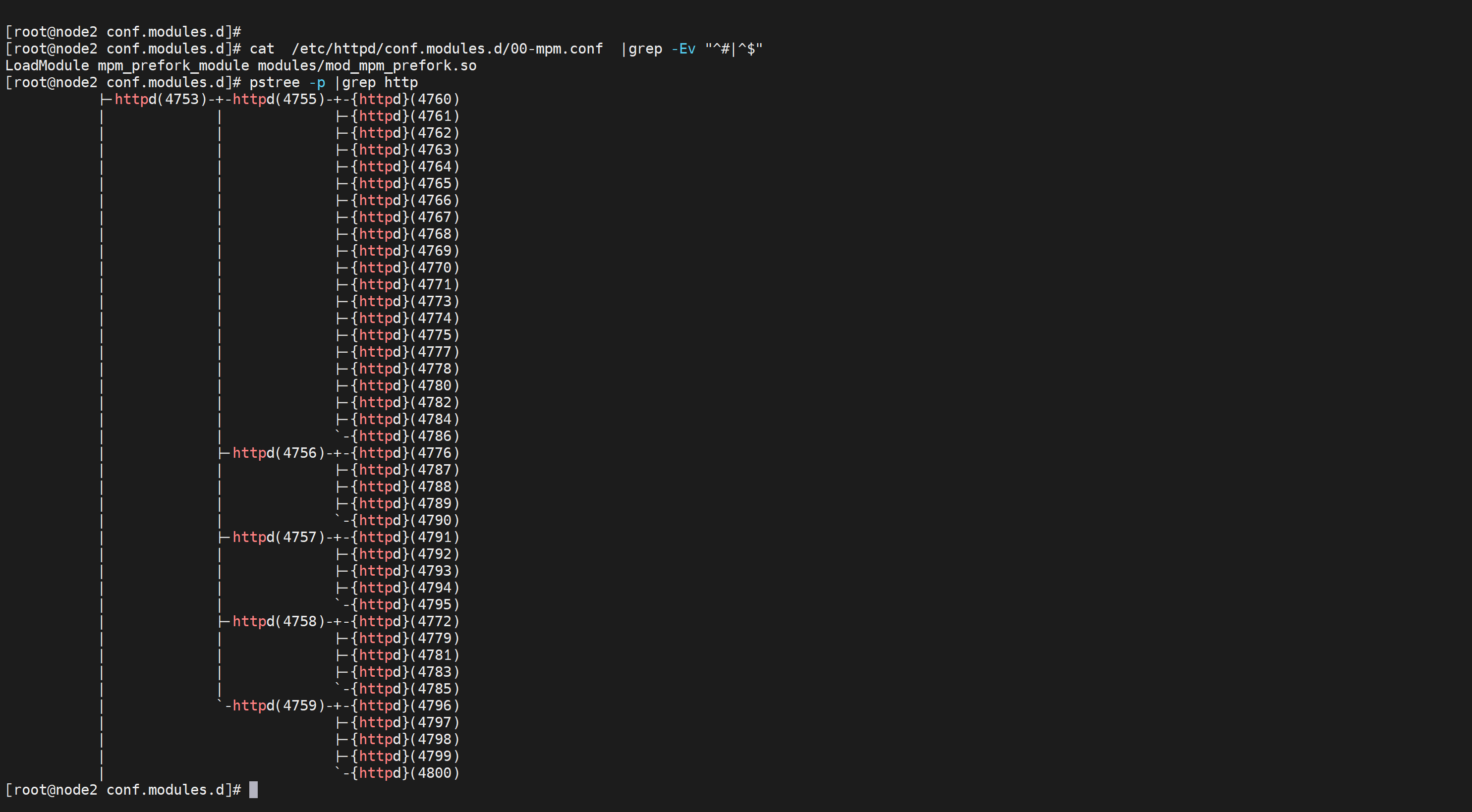Place cursor at the last shell prompt
Image resolution: width=1472 pixels, height=812 pixels.
click(253, 790)
